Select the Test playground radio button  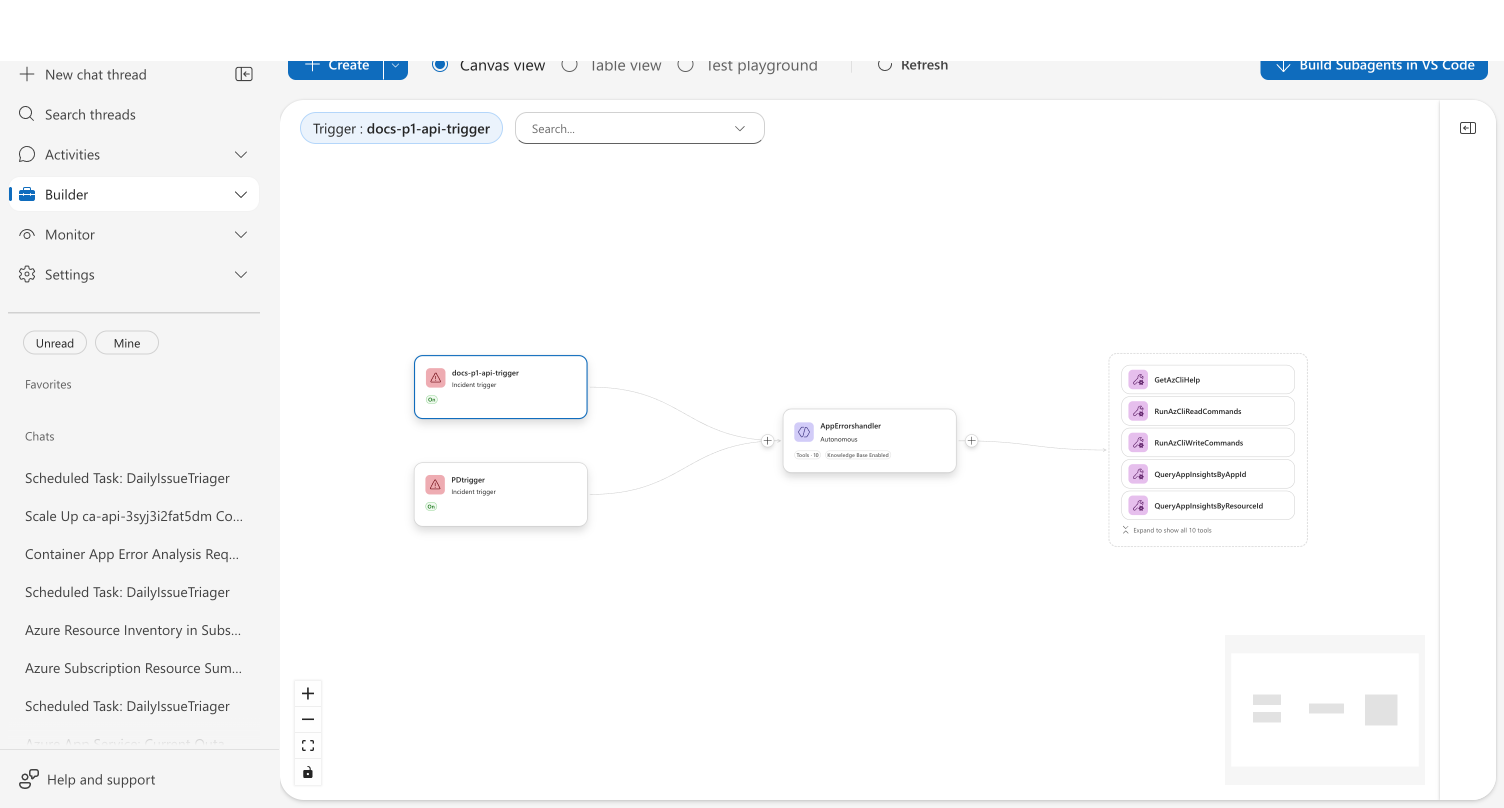(x=685, y=65)
